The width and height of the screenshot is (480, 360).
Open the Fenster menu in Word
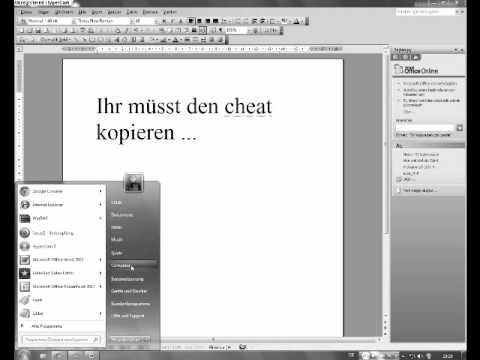coord(150,12)
